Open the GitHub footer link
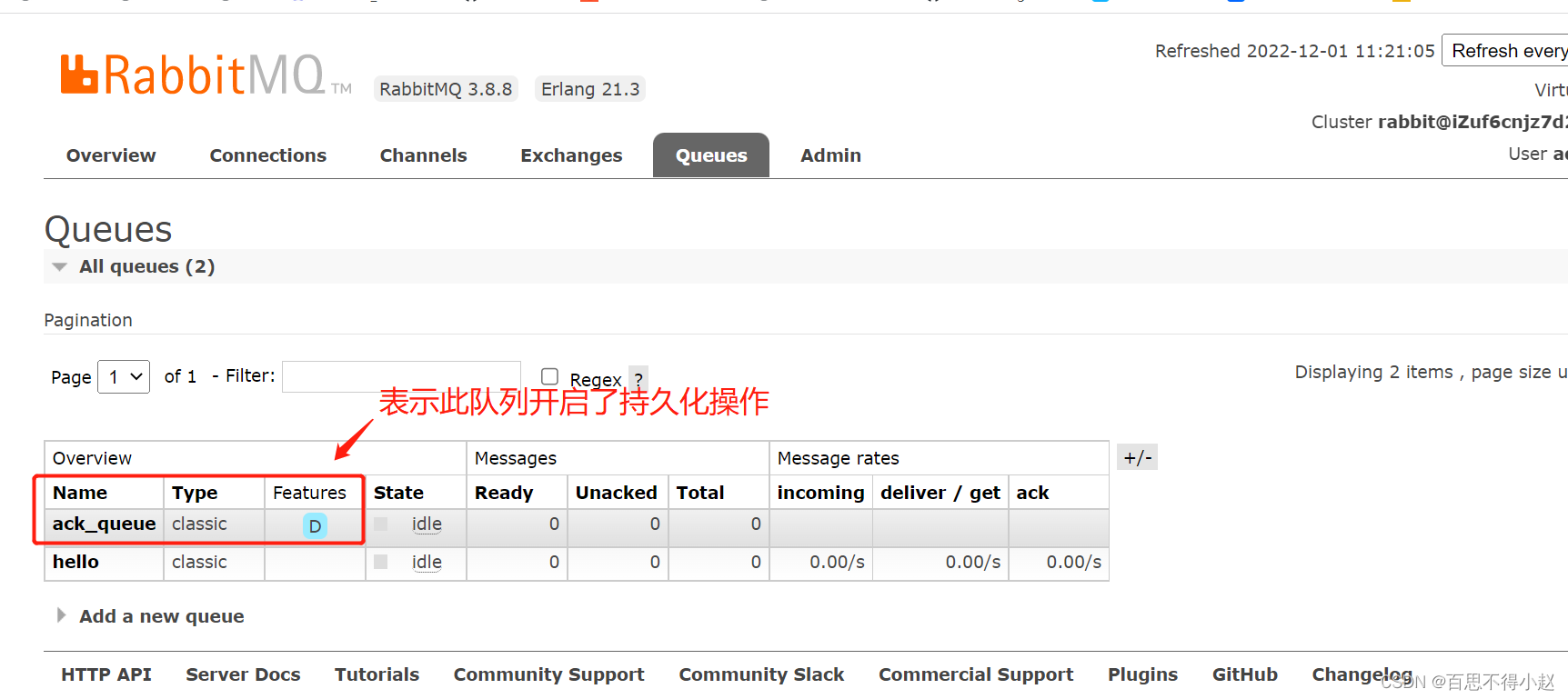Image resolution: width=1568 pixels, height=699 pixels. coord(1244,674)
